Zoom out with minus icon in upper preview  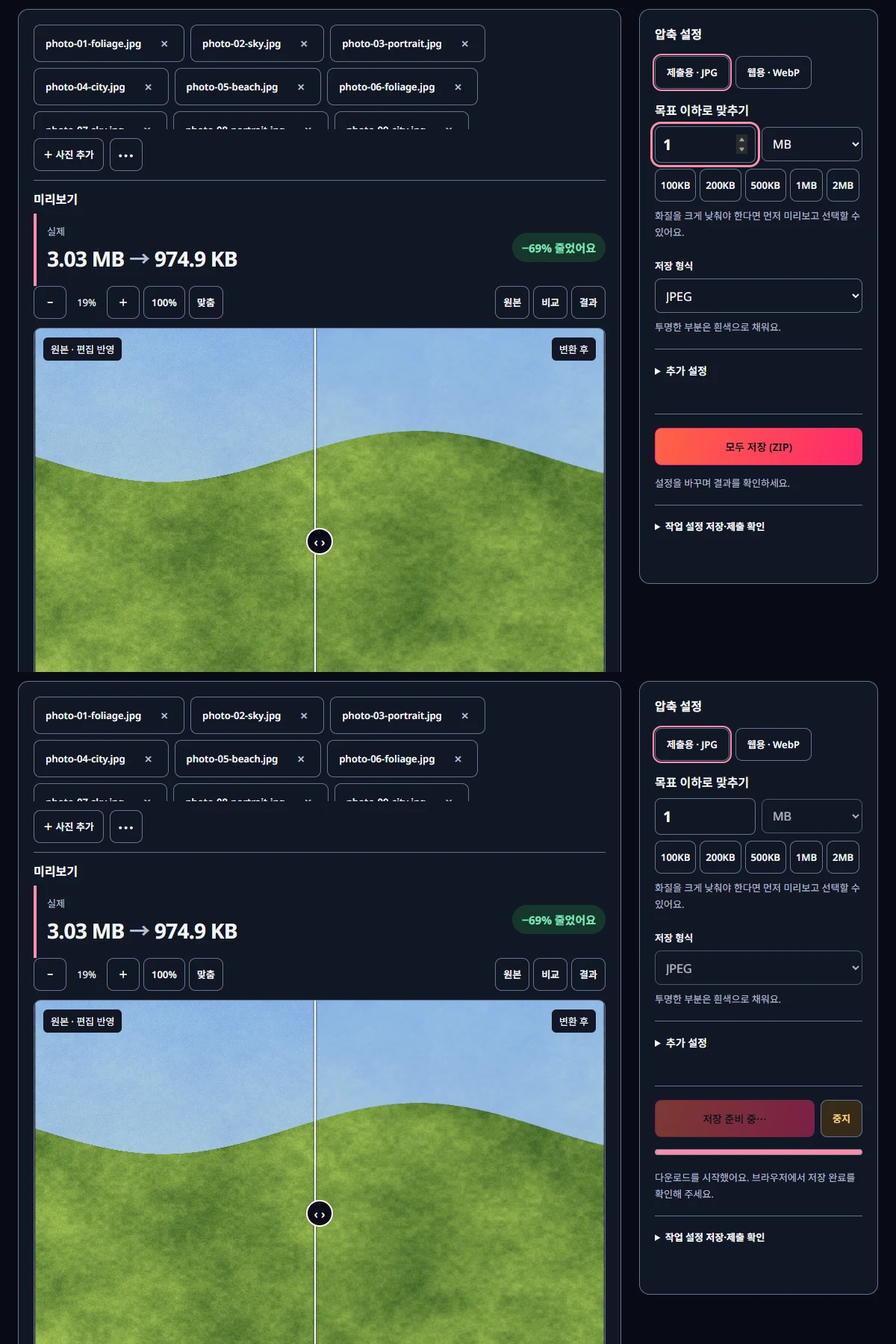(x=50, y=302)
